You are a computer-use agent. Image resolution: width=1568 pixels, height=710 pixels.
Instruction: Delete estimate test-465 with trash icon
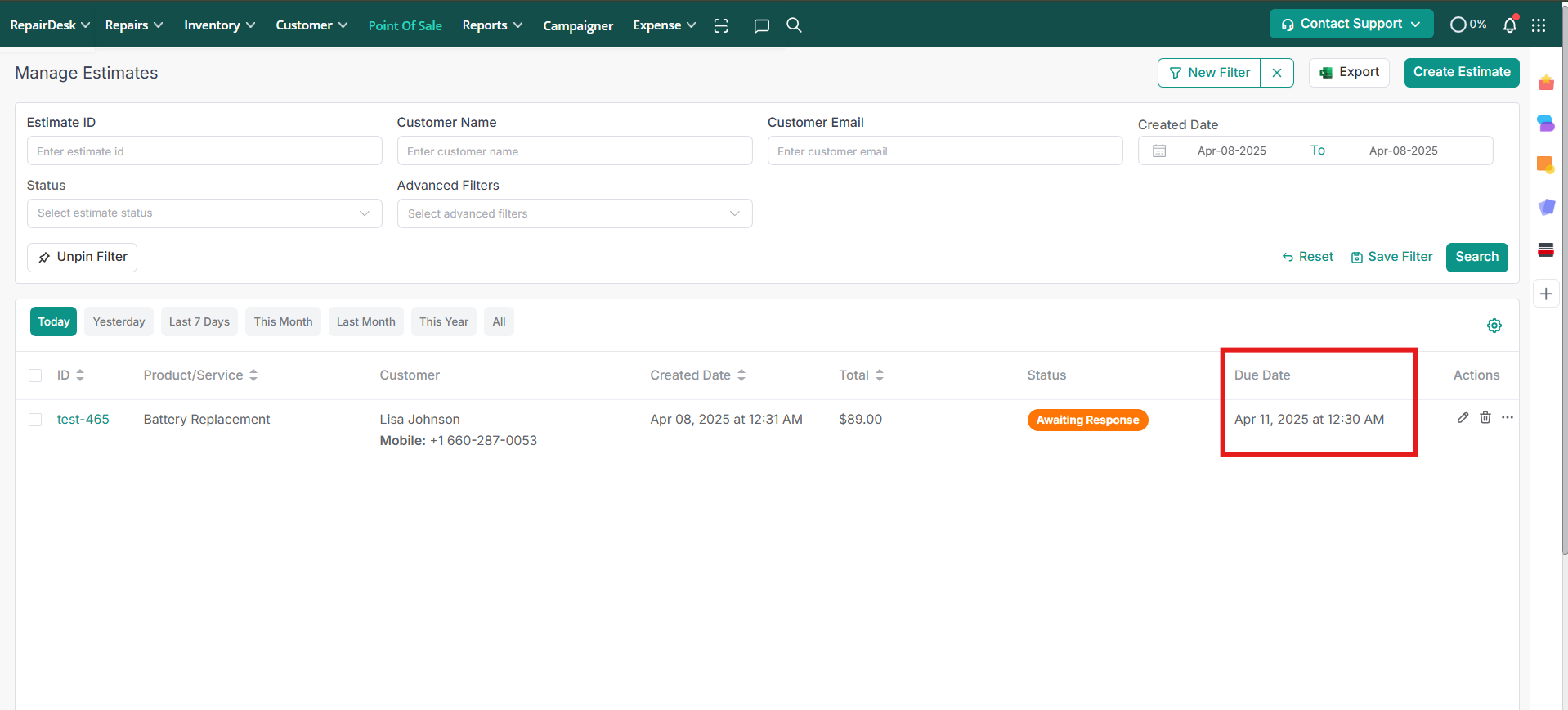(x=1485, y=418)
